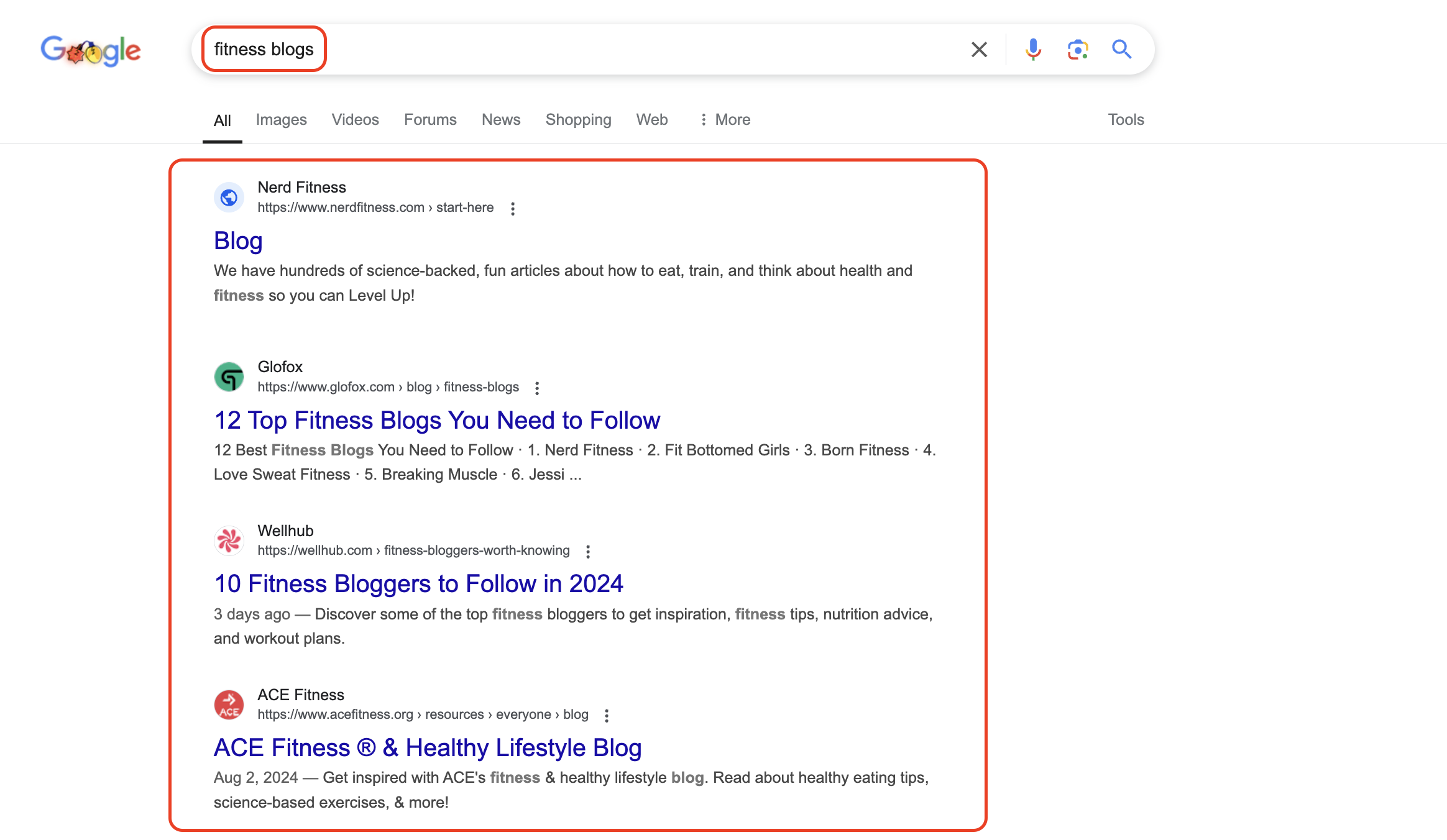Click the Google logo
This screenshot has width=1447, height=840.
point(91,50)
